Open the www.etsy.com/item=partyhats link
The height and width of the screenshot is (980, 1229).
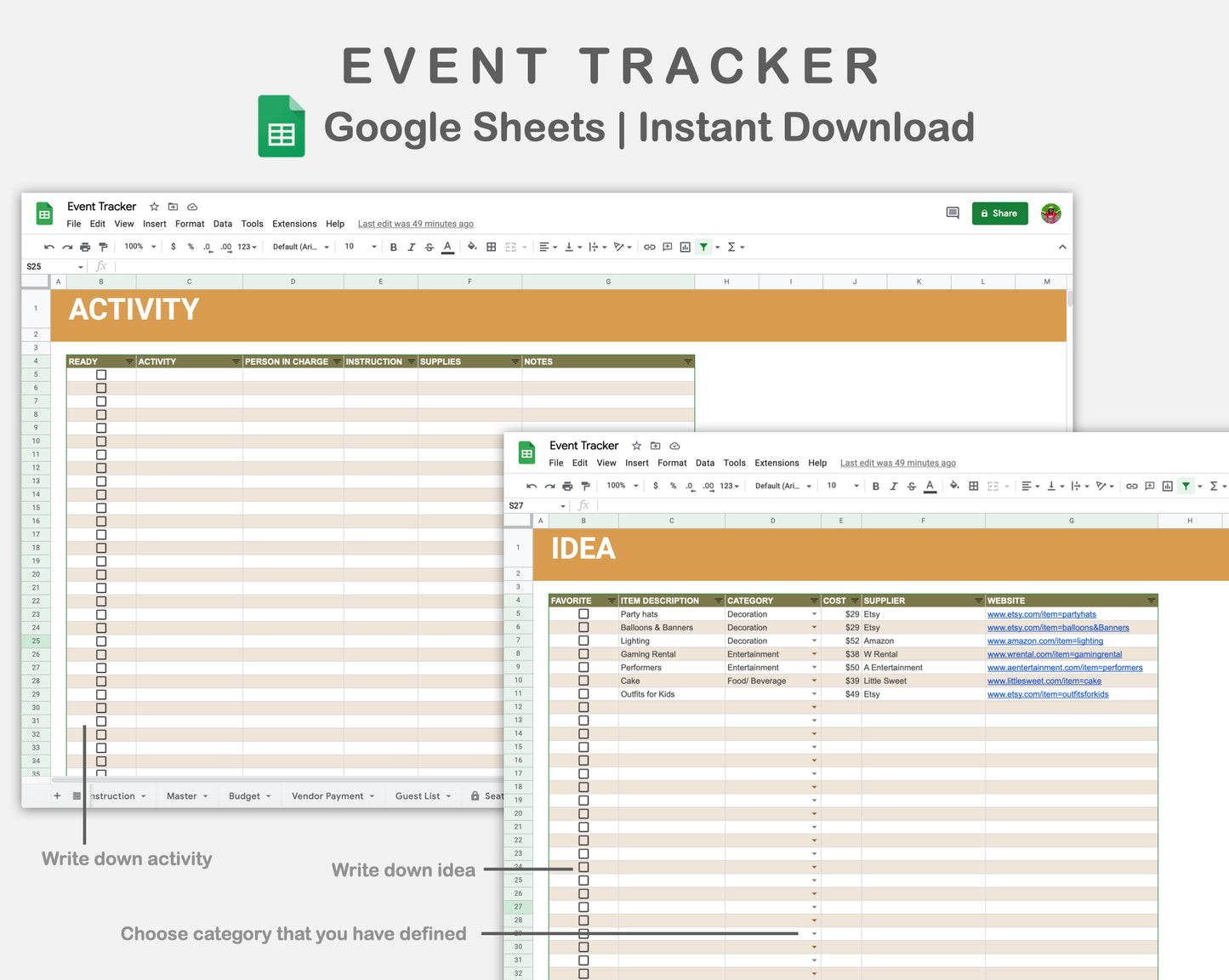(x=1042, y=614)
